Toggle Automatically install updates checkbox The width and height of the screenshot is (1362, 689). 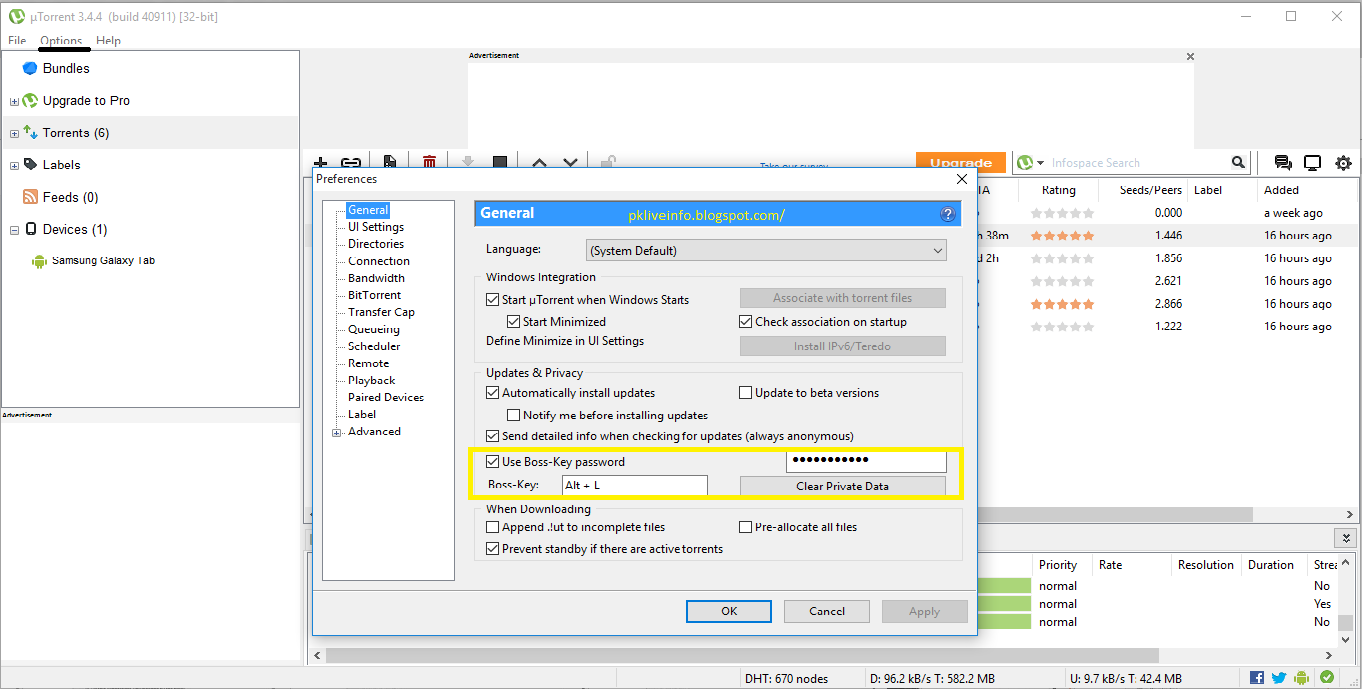pos(492,393)
